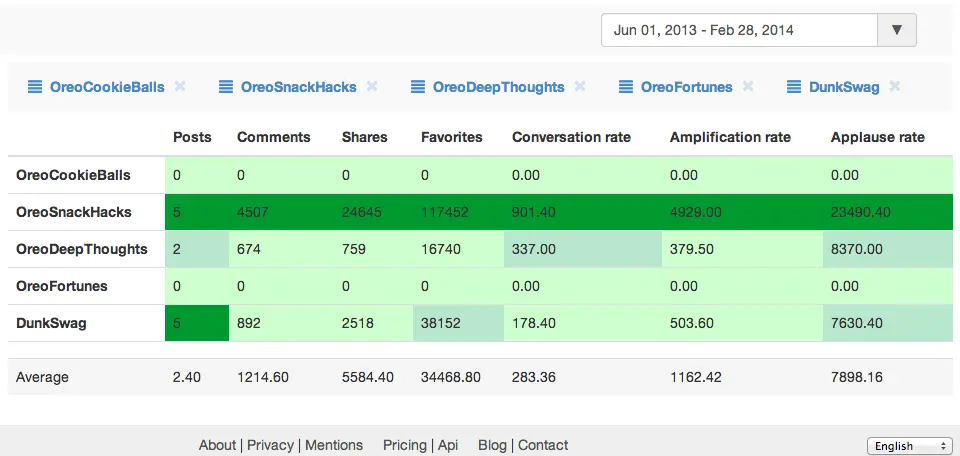This screenshot has width=960, height=456.
Task: Click the list icon beside OreoDeepThoughts
Action: (x=418, y=87)
